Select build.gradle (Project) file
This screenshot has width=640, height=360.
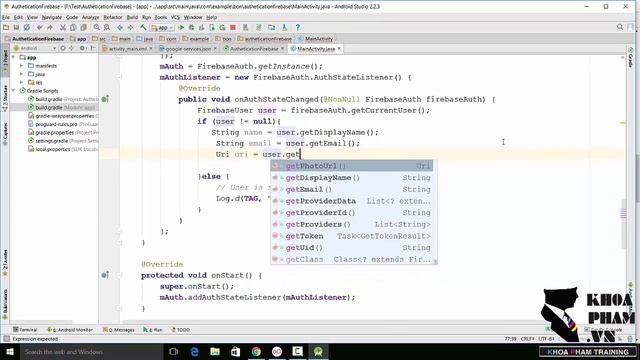63,99
